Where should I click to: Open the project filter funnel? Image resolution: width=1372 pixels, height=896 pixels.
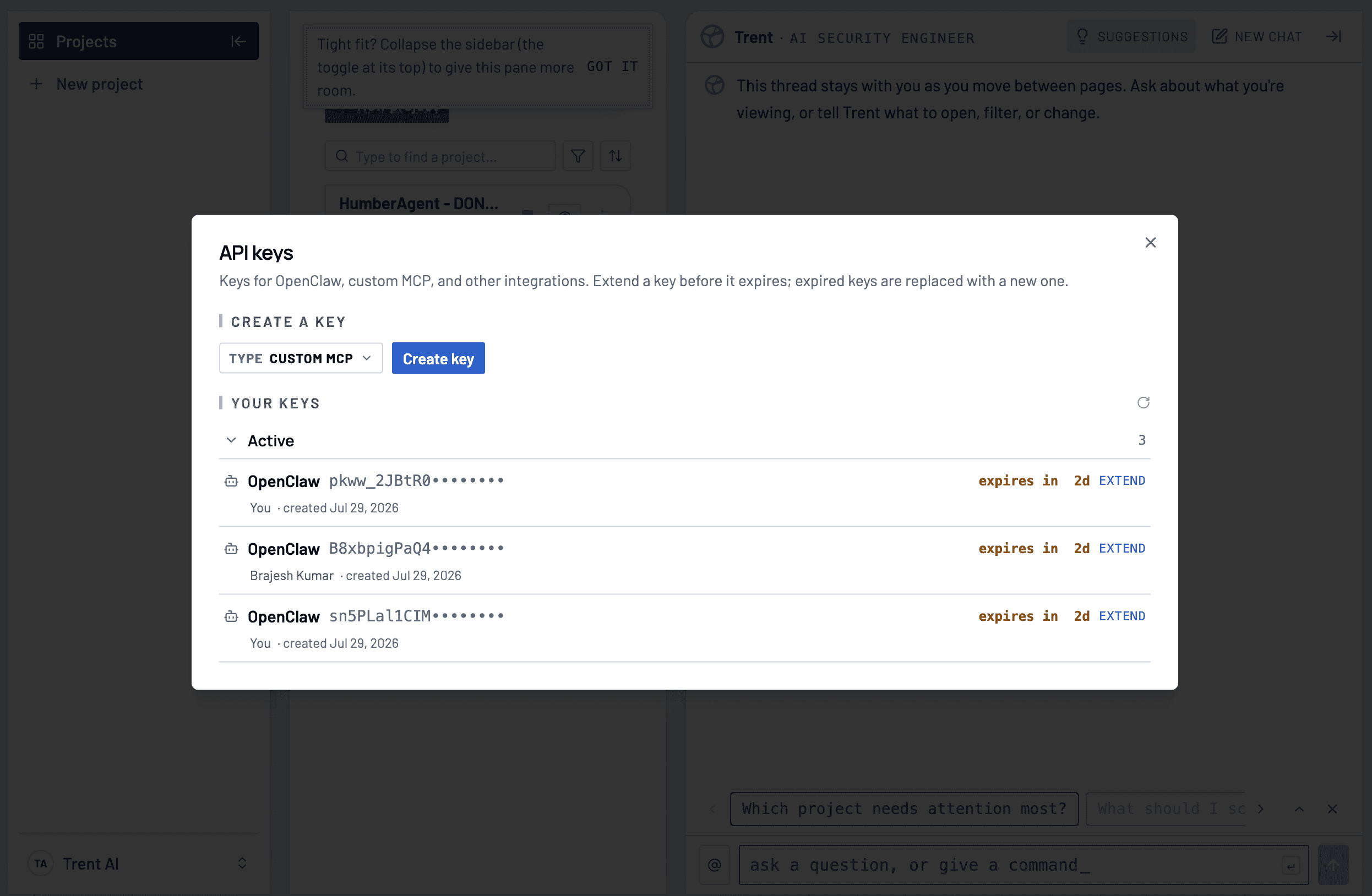(578, 156)
